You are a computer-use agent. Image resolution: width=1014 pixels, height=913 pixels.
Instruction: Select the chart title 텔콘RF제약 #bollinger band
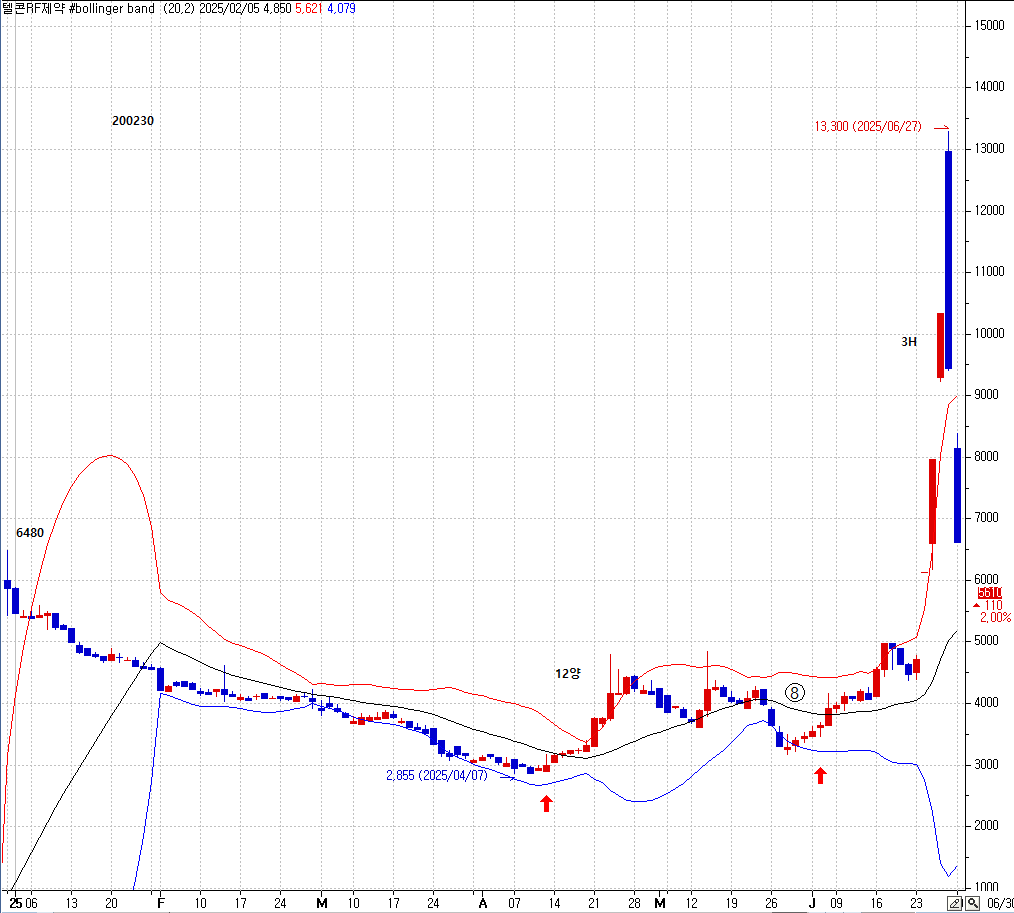(x=78, y=8)
